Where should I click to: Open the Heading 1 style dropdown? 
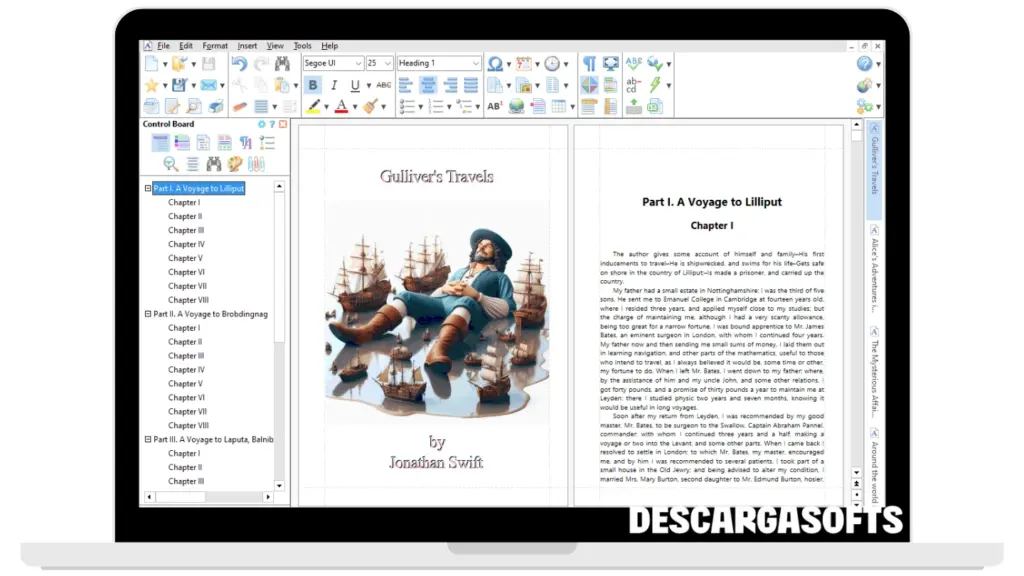475,63
